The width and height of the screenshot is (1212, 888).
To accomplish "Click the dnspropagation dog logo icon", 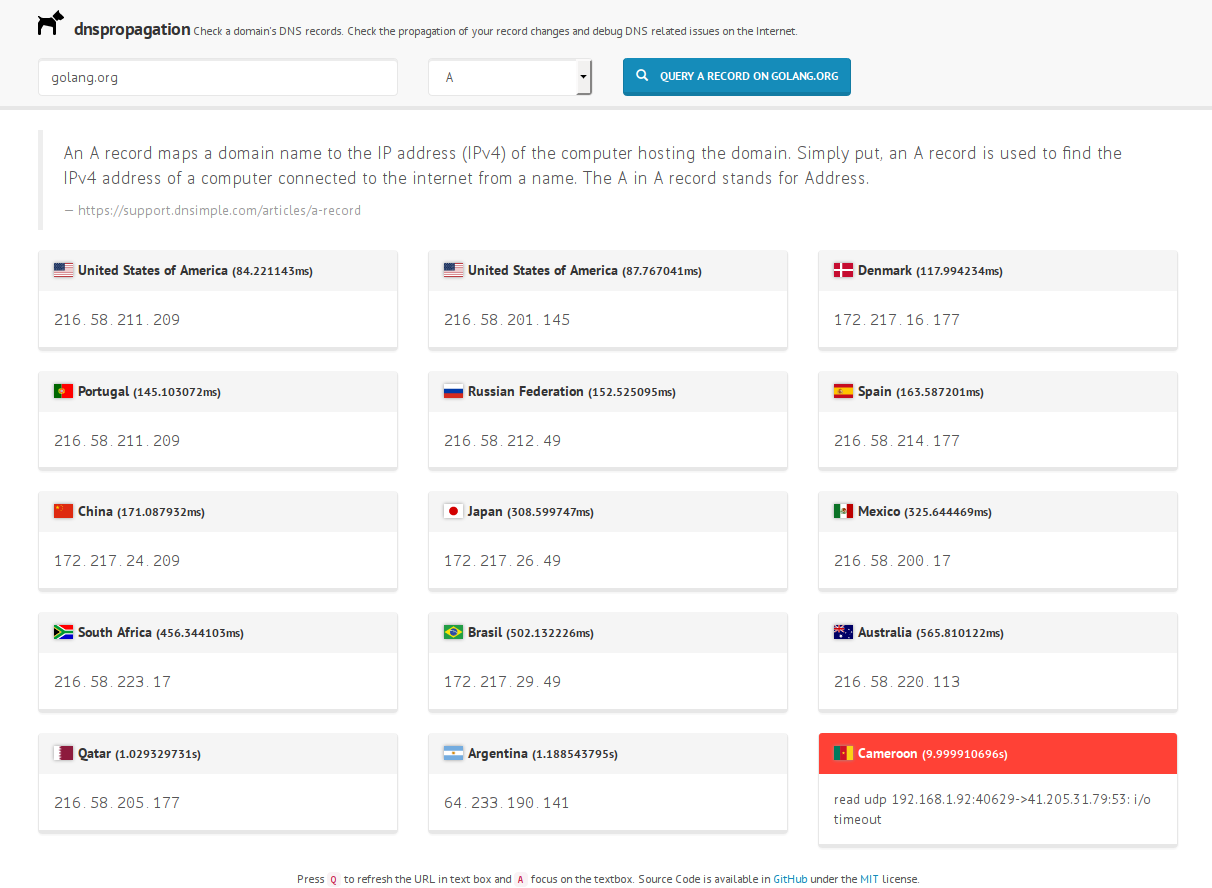I will [51, 24].
